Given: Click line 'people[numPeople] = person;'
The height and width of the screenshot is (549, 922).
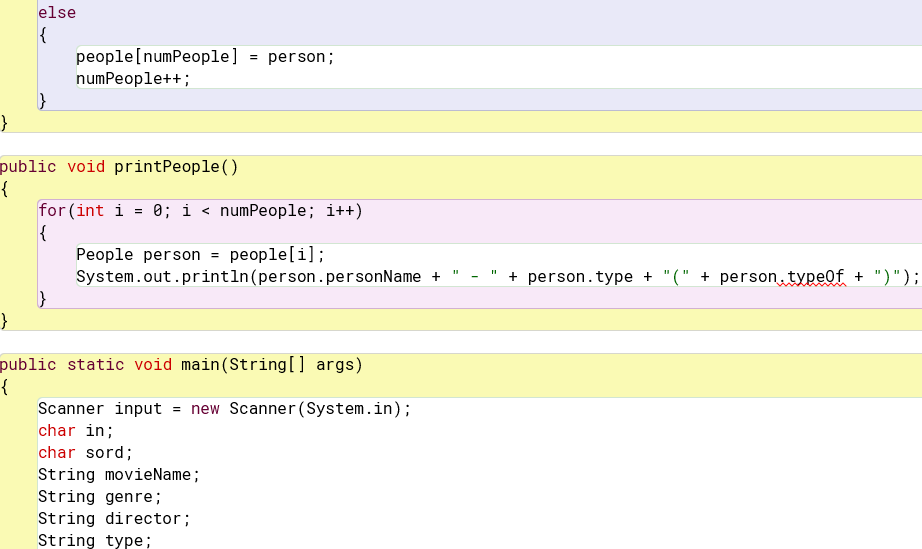Looking at the screenshot, I should tap(205, 57).
